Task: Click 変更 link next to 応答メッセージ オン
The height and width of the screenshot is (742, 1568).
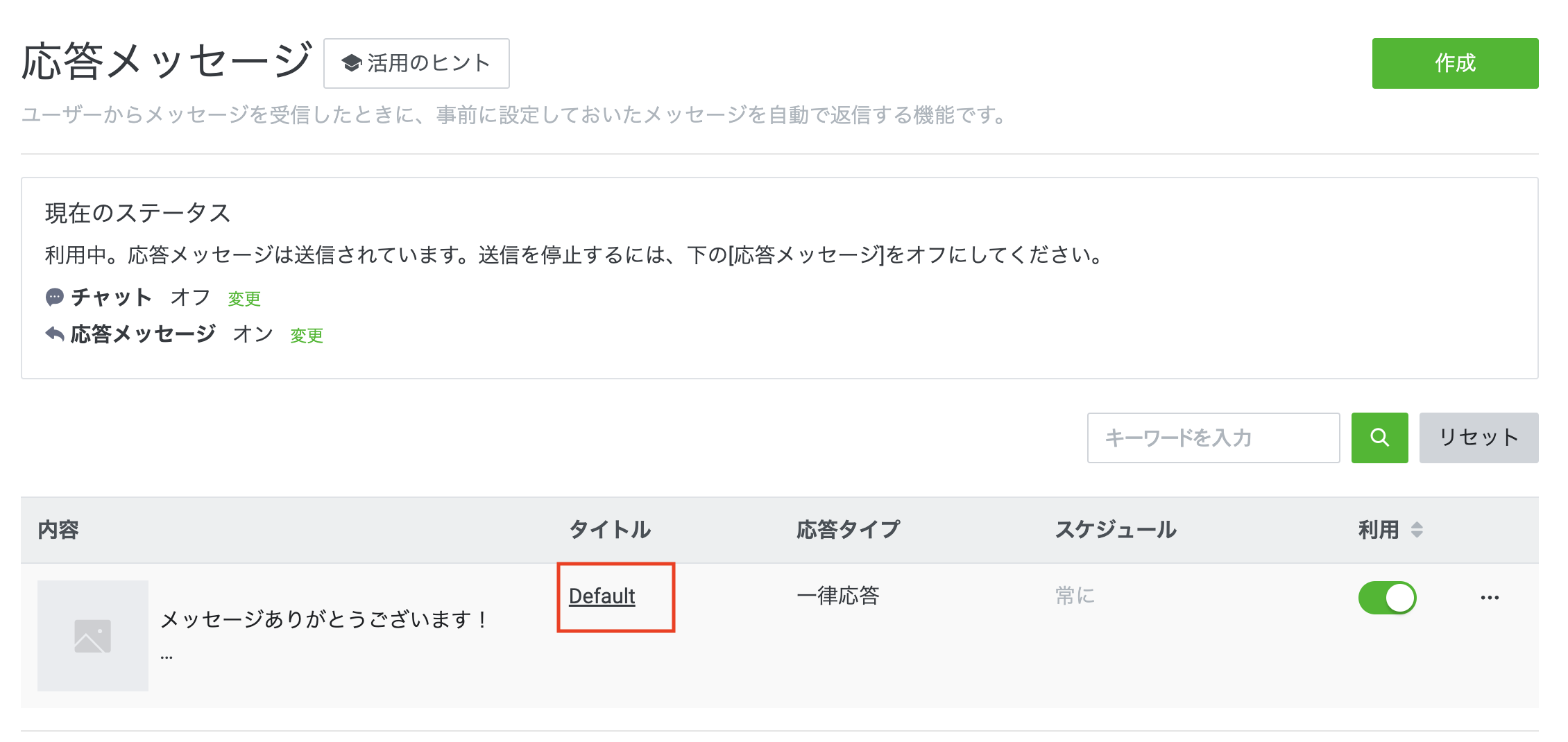Action: [x=307, y=336]
